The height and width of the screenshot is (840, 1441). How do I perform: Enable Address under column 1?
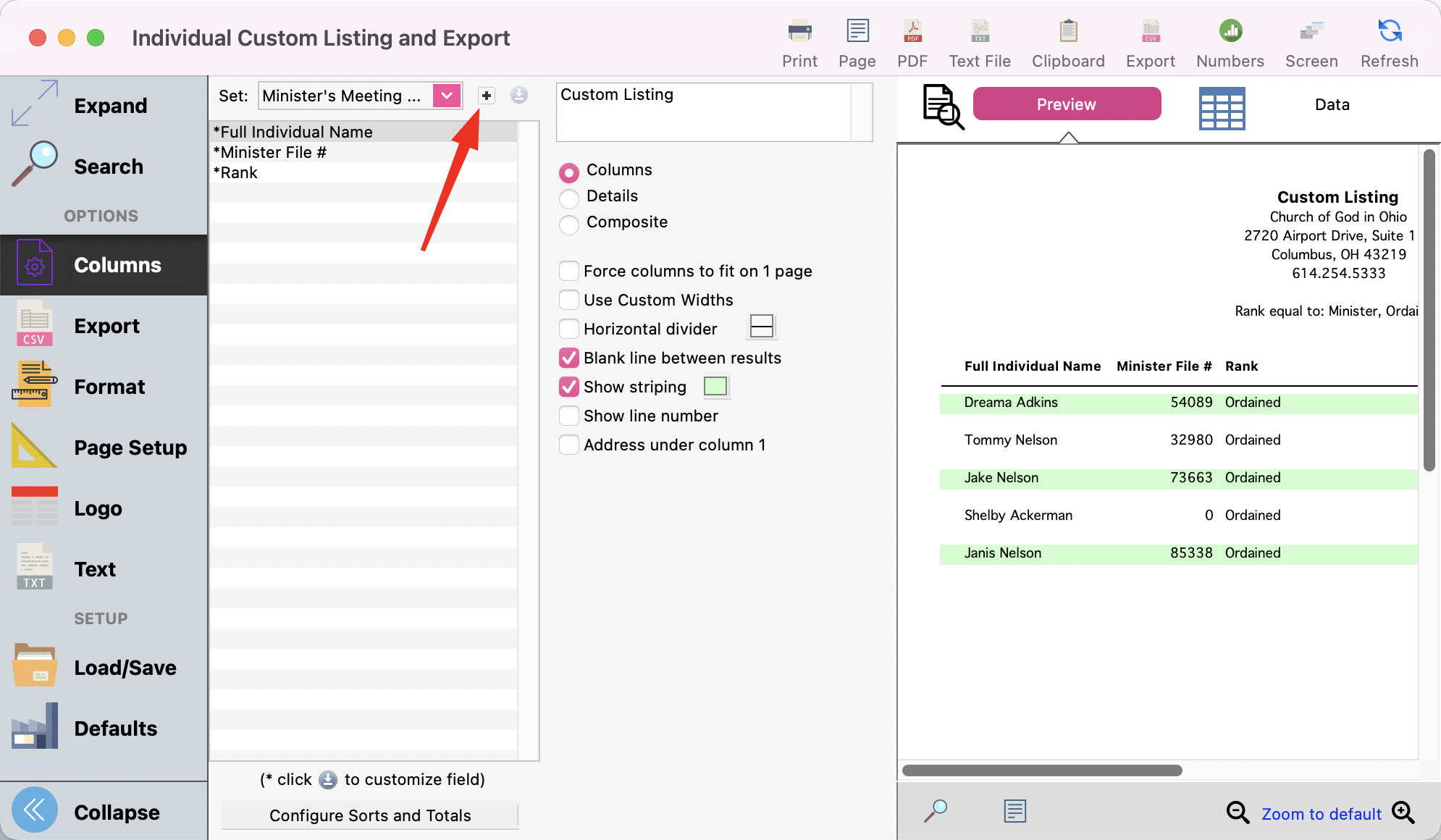coord(569,445)
